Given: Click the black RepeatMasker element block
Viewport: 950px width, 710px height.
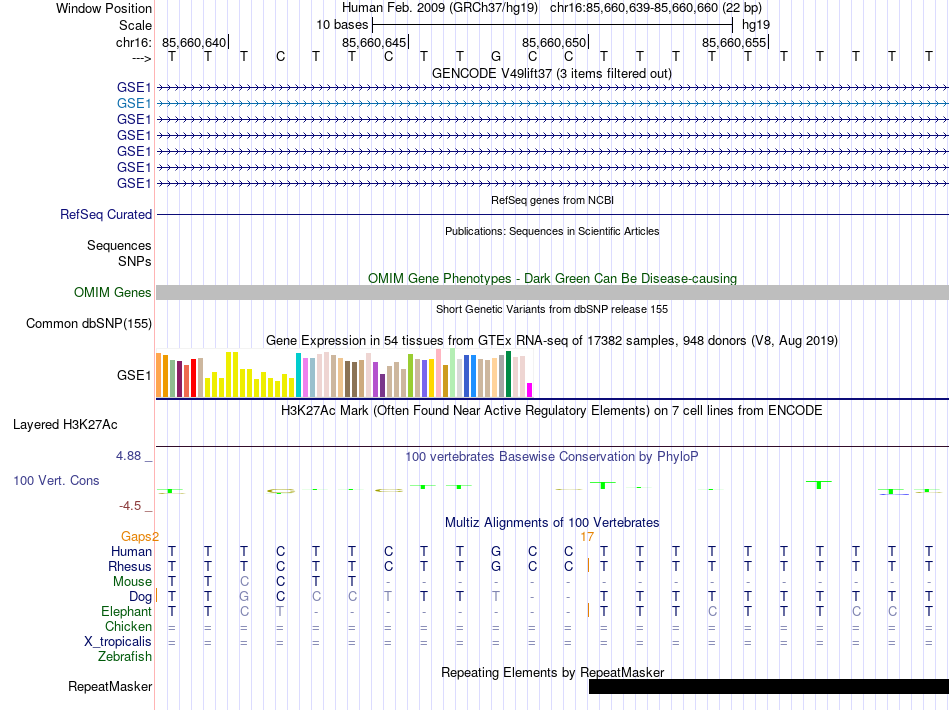Looking at the screenshot, I should (768, 686).
